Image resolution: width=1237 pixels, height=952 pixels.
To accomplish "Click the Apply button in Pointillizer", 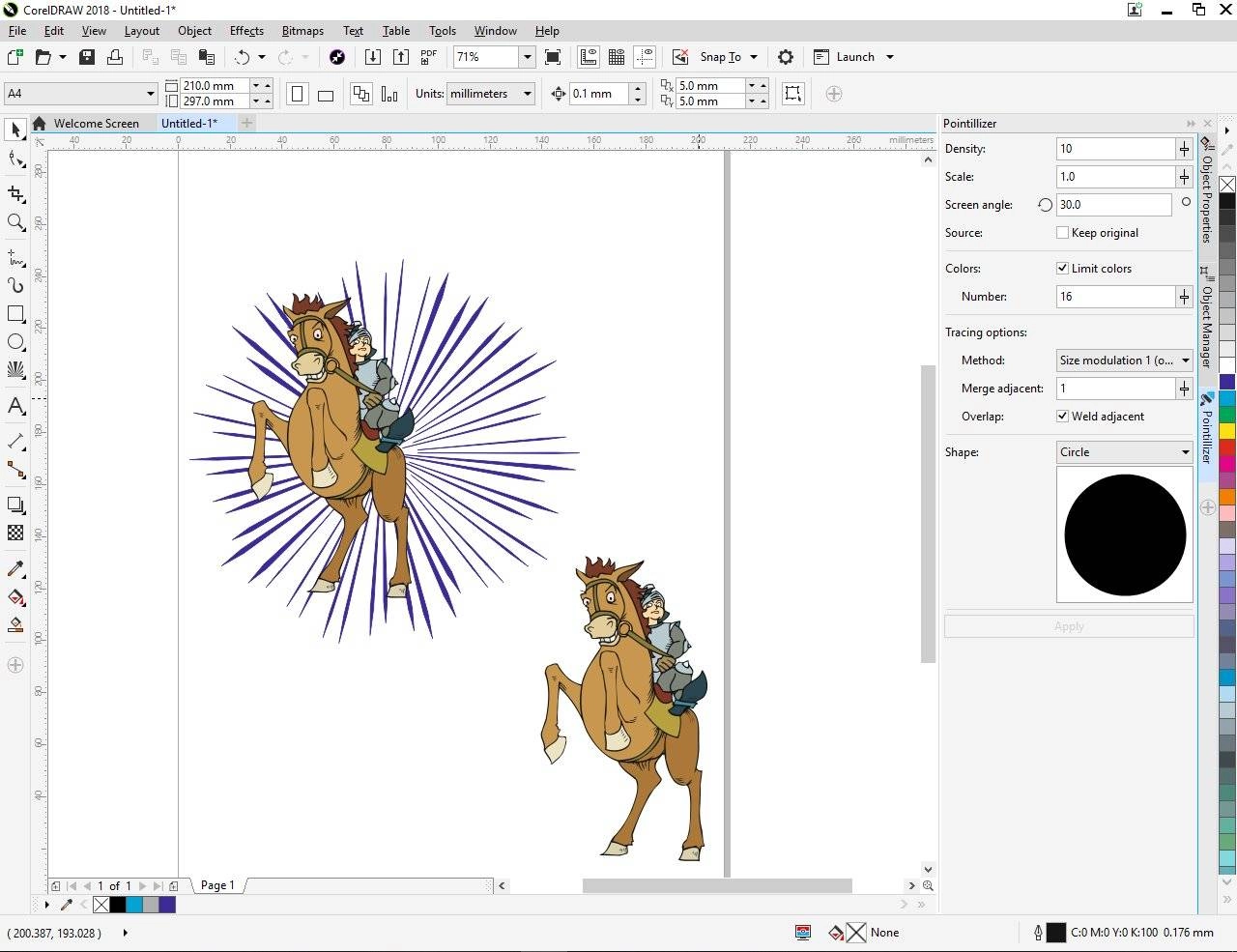I will 1069,626.
